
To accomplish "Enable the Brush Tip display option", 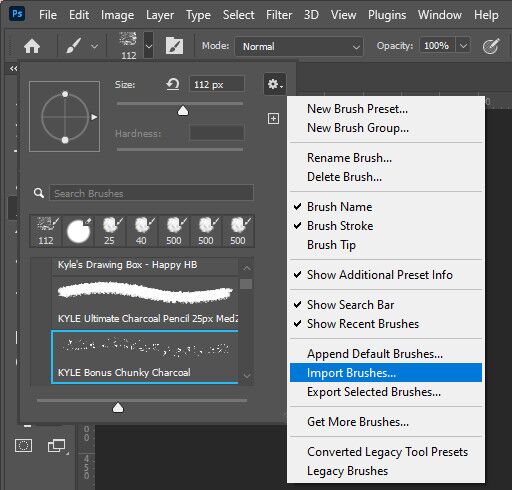I will tap(386, 245).
